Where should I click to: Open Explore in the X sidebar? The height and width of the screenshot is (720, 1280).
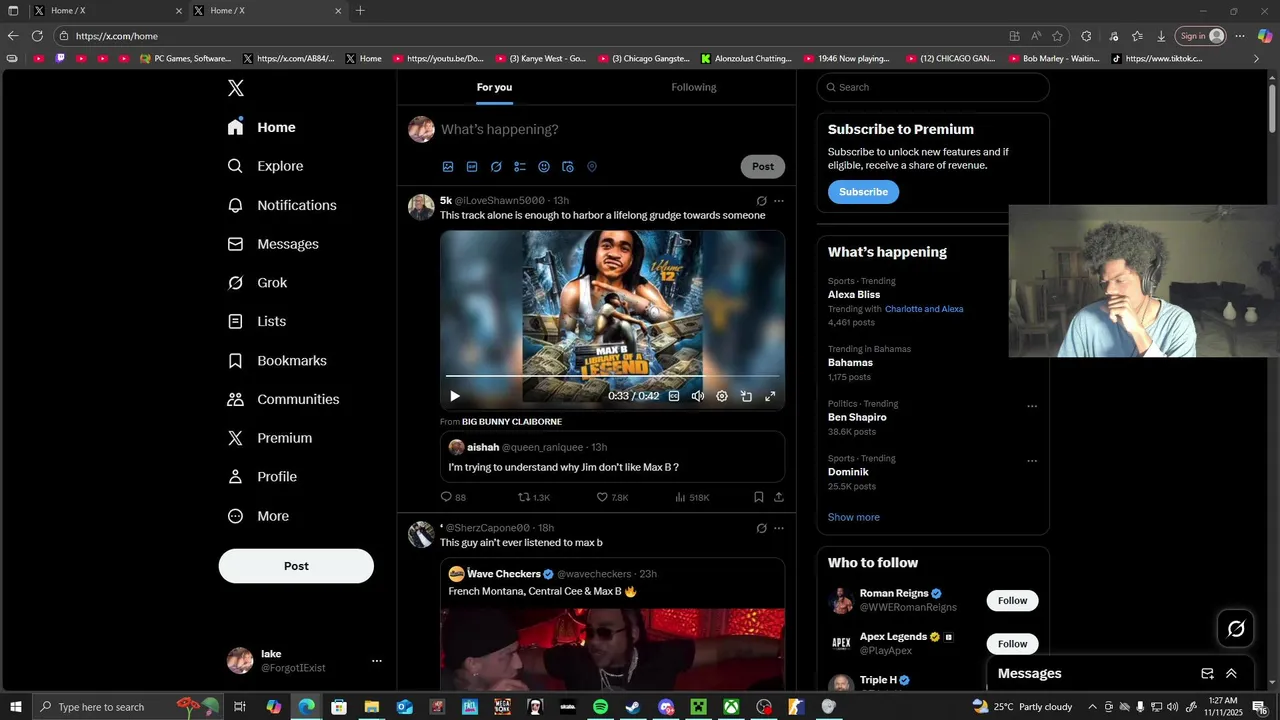[265, 166]
